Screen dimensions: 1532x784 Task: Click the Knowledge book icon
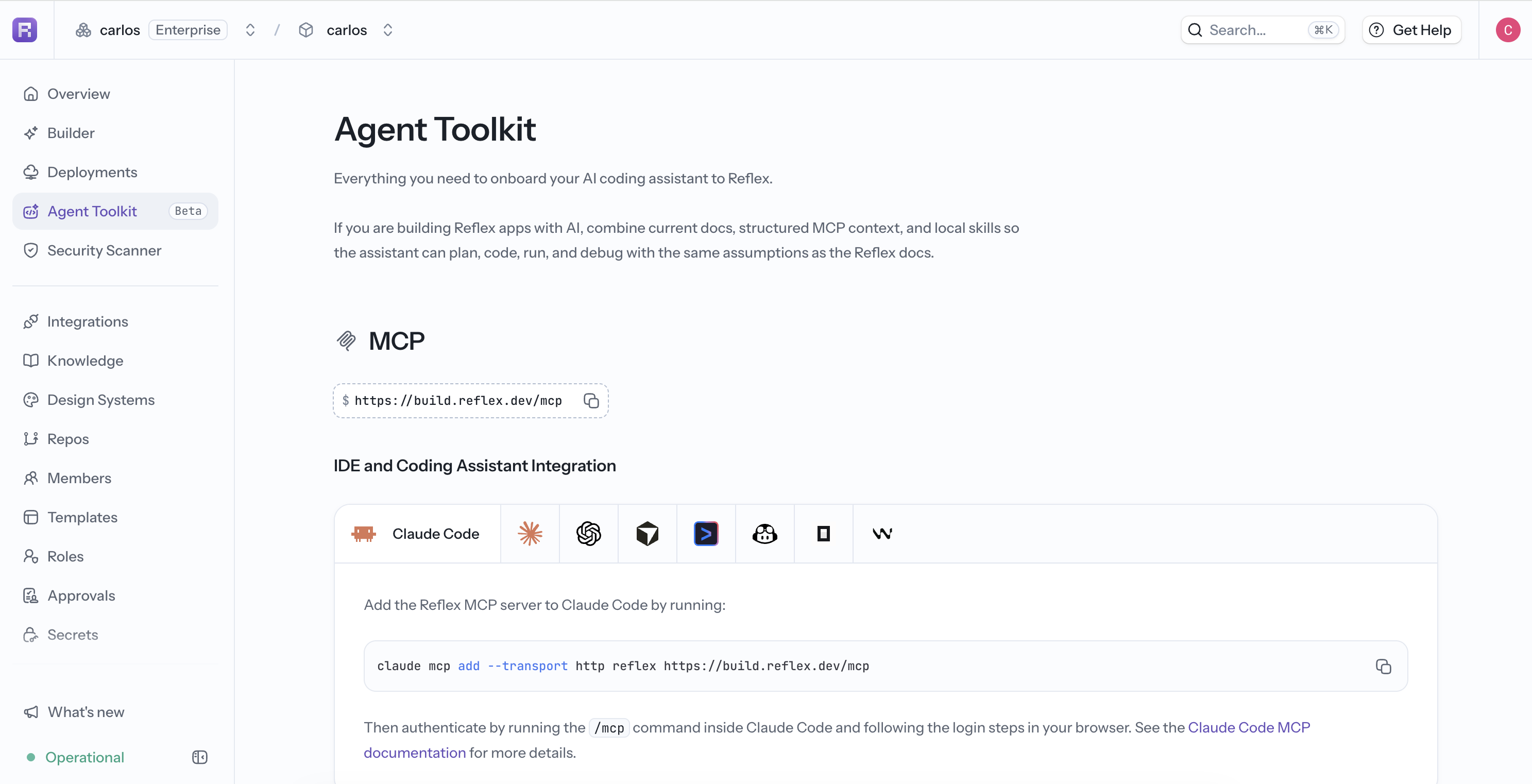(x=31, y=361)
